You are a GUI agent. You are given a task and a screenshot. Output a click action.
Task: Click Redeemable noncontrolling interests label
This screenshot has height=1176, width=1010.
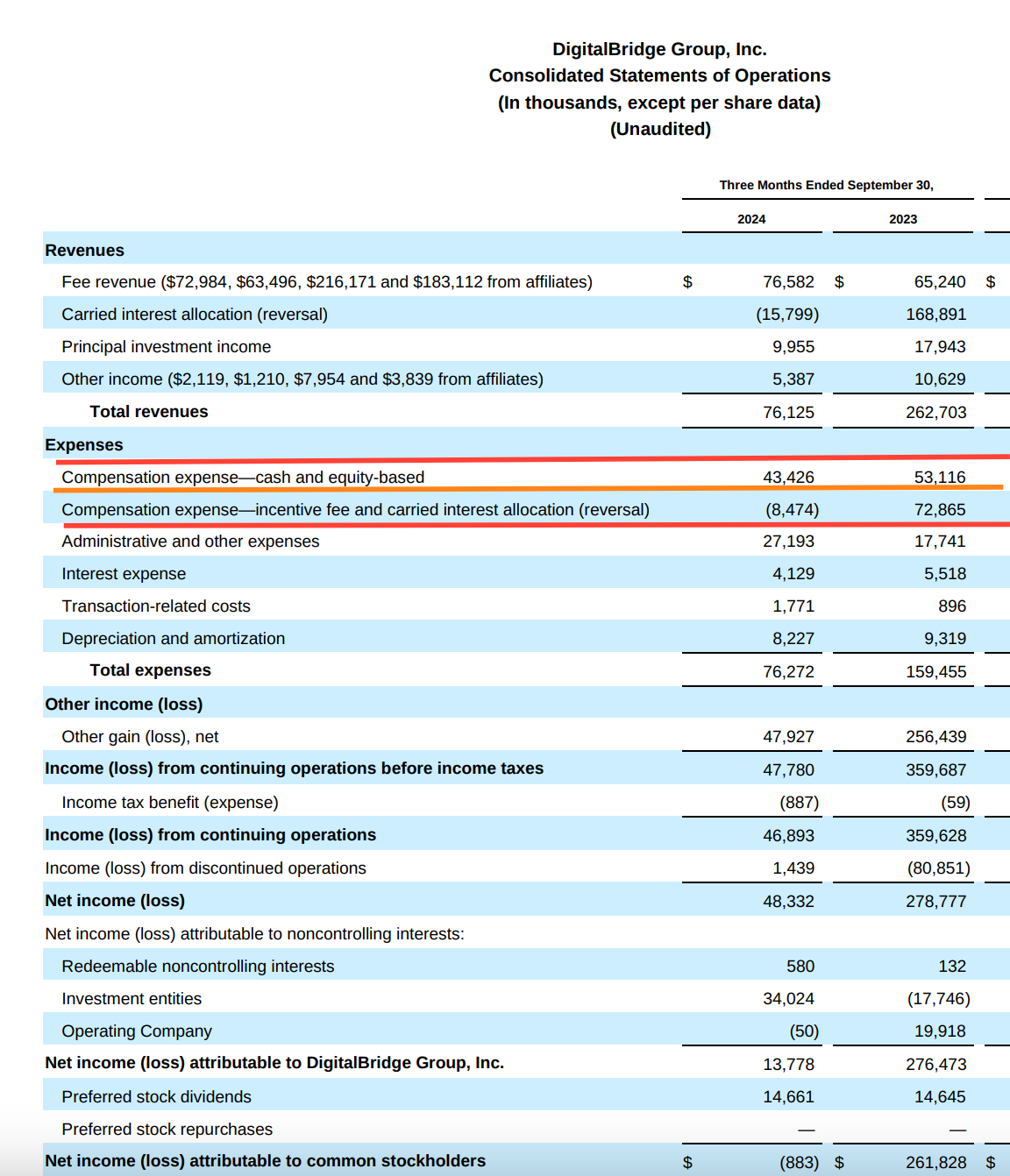(x=198, y=967)
